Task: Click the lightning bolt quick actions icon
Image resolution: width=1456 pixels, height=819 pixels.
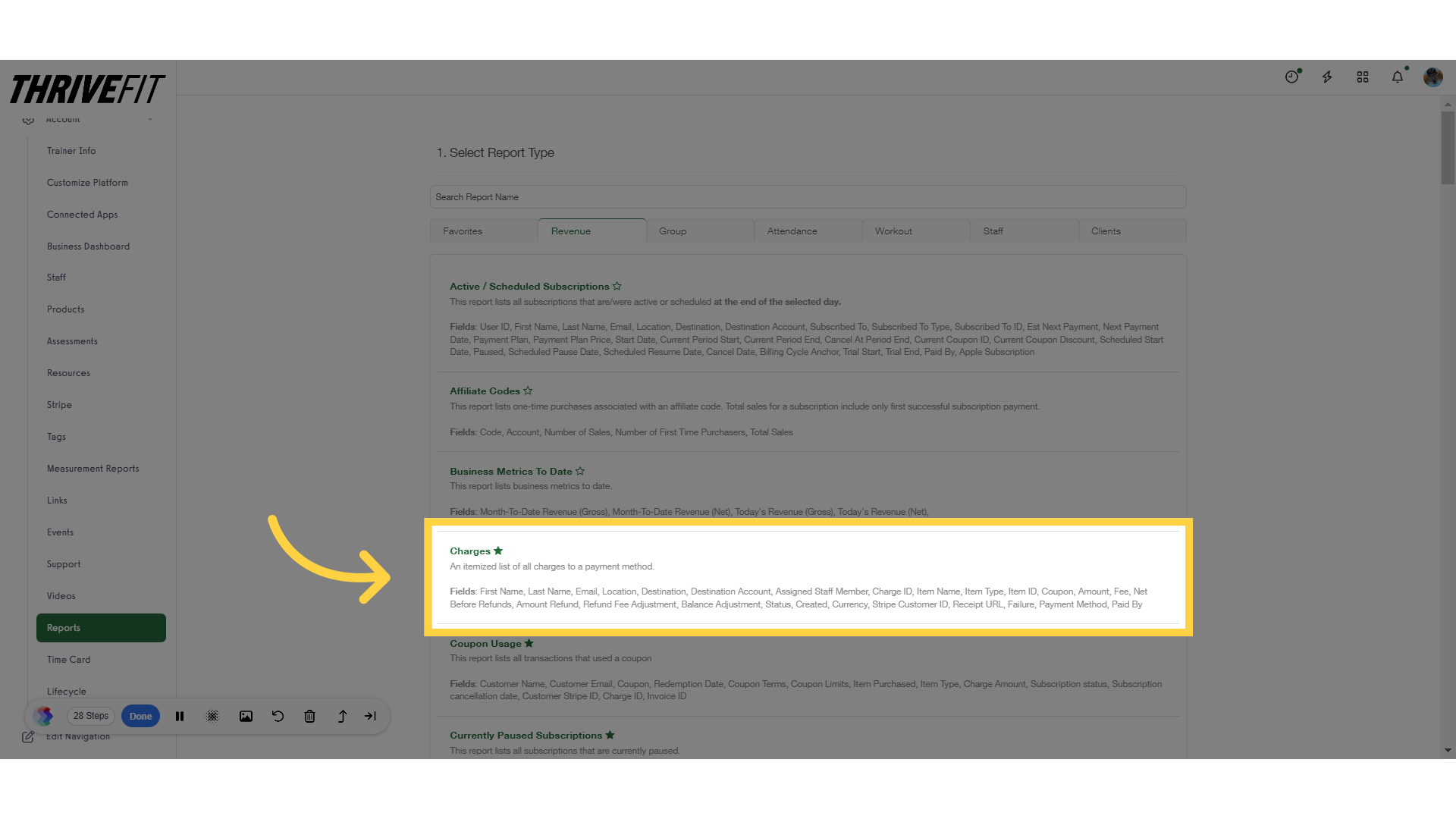Action: [x=1327, y=77]
